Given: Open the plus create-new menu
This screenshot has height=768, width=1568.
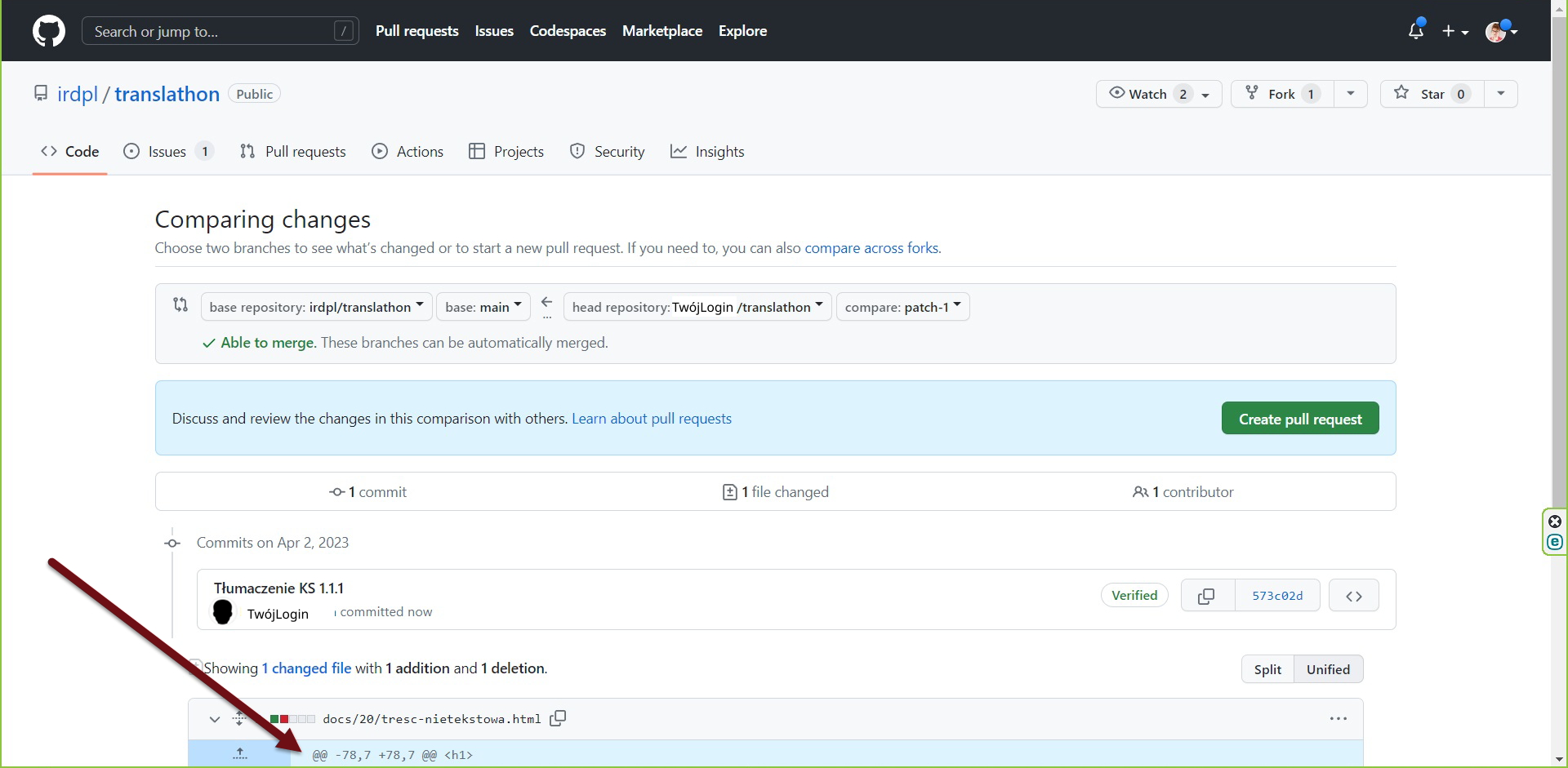Looking at the screenshot, I should tap(1455, 31).
